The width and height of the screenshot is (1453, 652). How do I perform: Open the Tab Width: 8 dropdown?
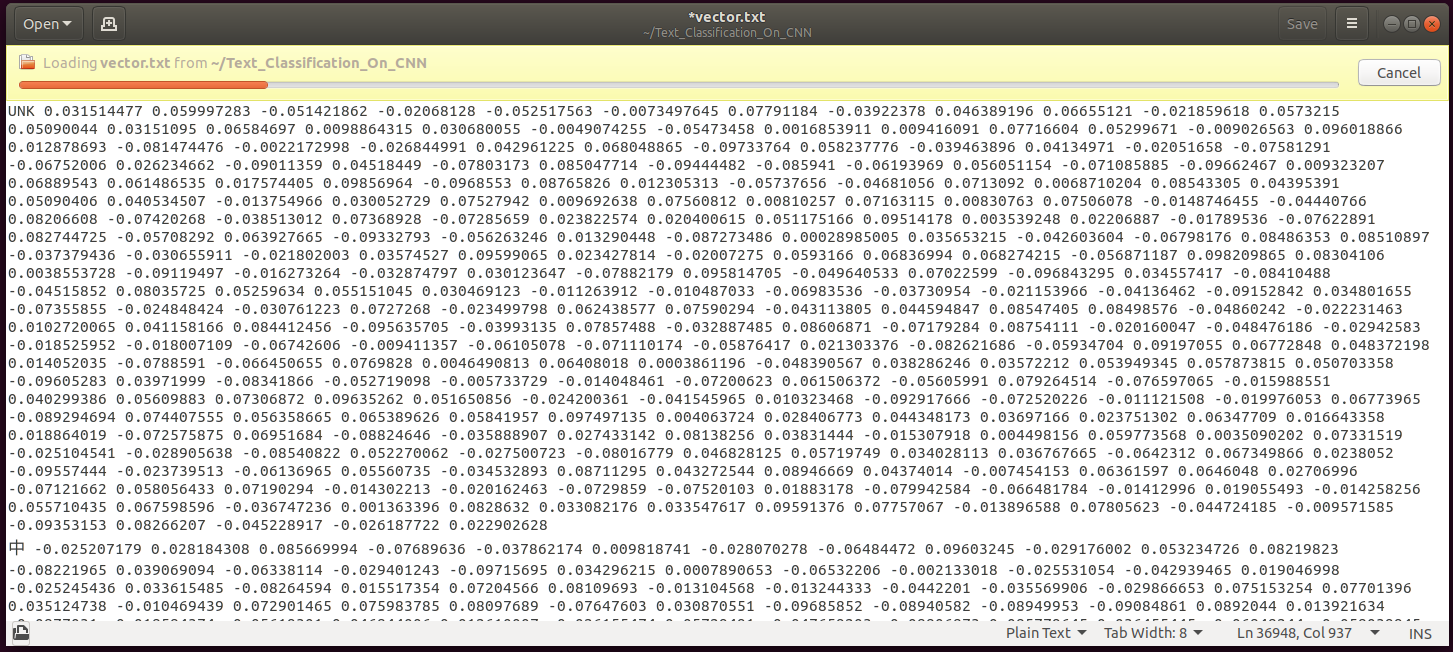click(1152, 632)
